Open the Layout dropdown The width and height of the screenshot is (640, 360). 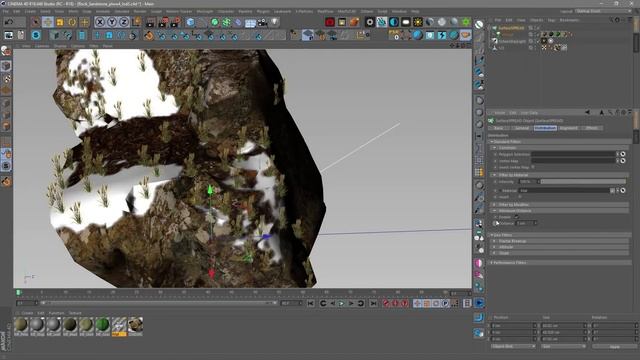point(603,11)
